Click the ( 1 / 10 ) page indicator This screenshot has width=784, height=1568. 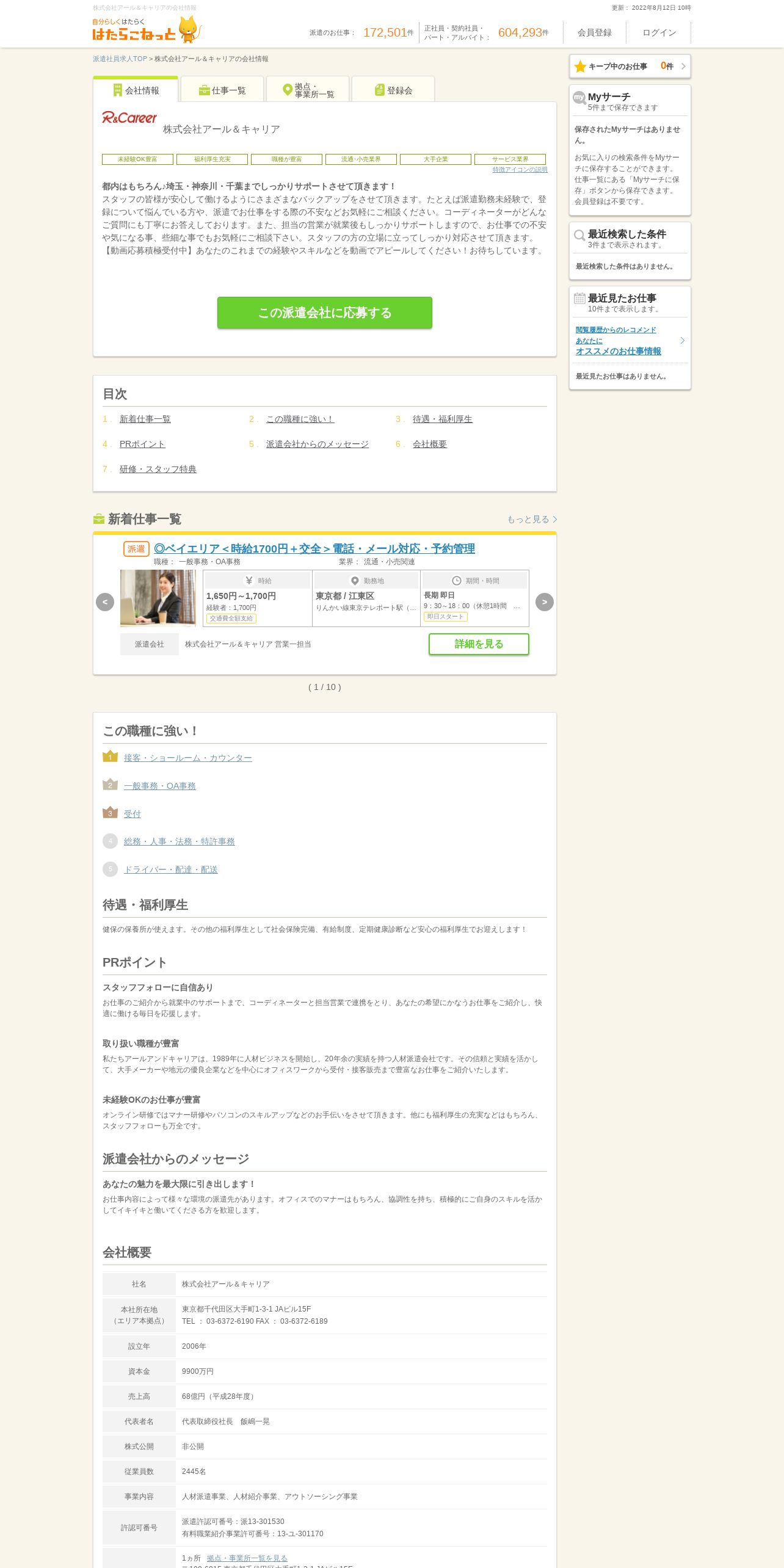click(325, 687)
